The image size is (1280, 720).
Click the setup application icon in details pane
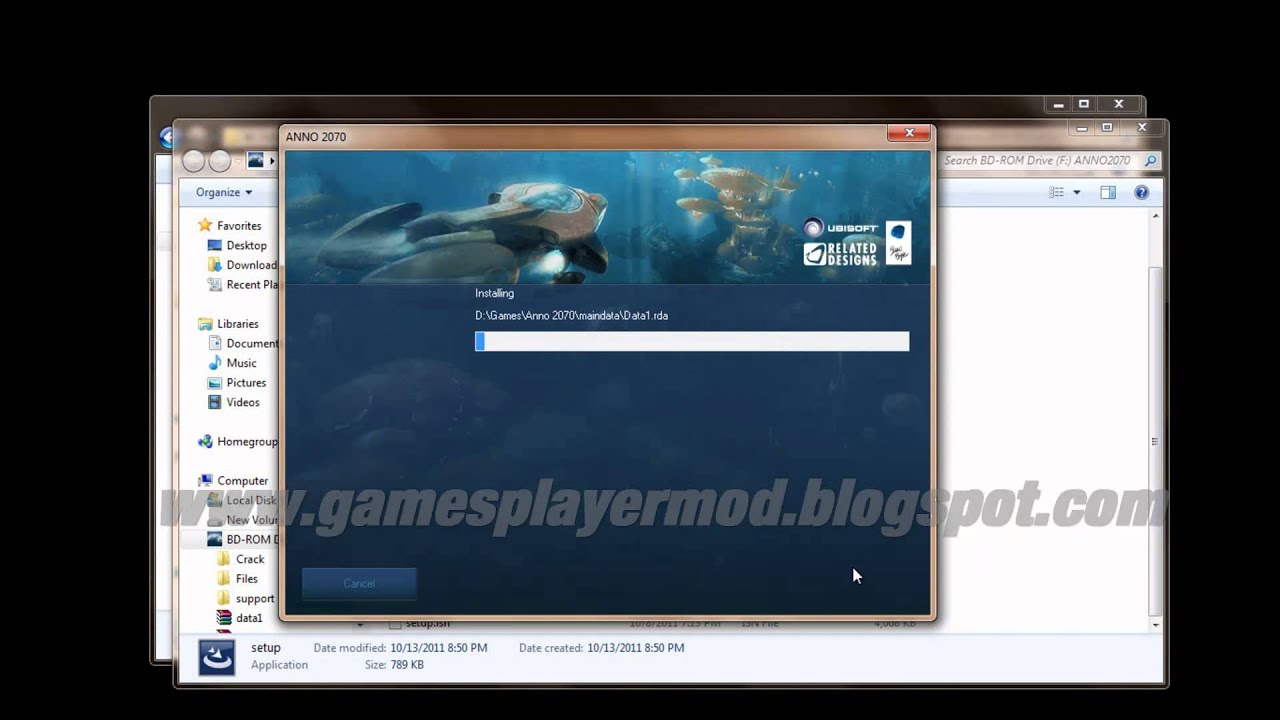tap(217, 658)
